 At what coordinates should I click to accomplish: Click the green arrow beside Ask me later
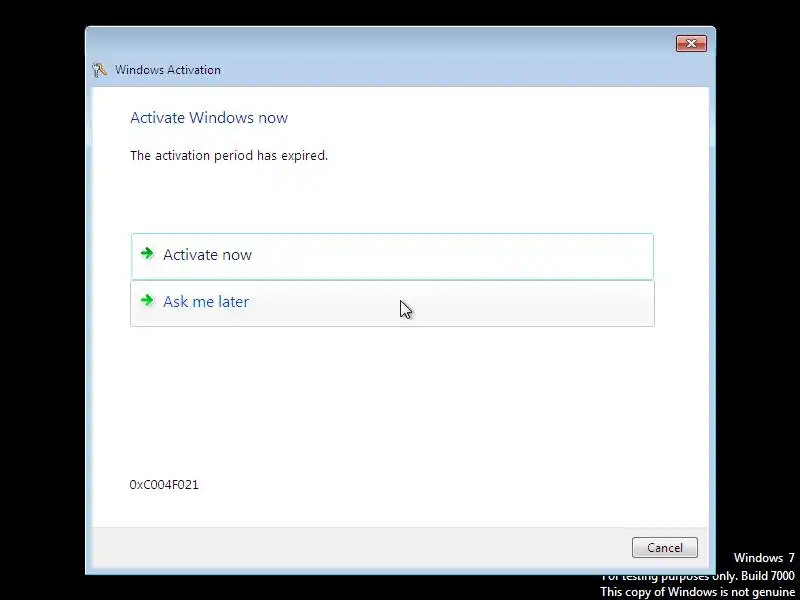pyautogui.click(x=147, y=300)
